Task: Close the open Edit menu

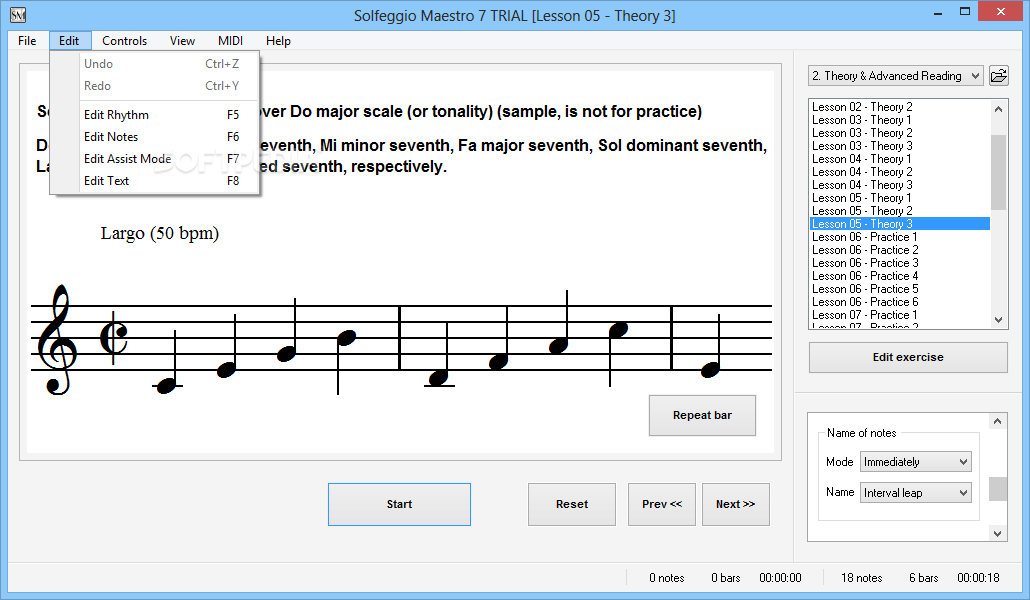Action: point(69,41)
